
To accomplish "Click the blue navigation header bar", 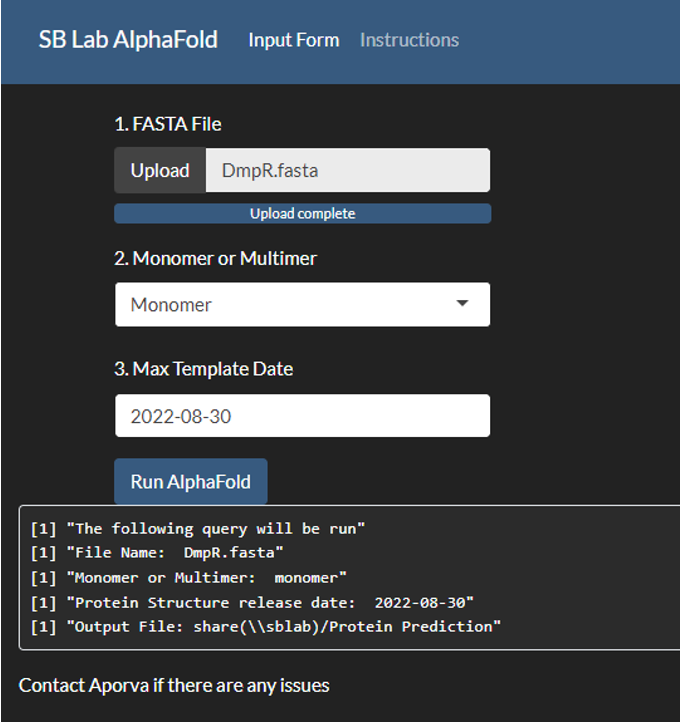I will coord(570,40).
